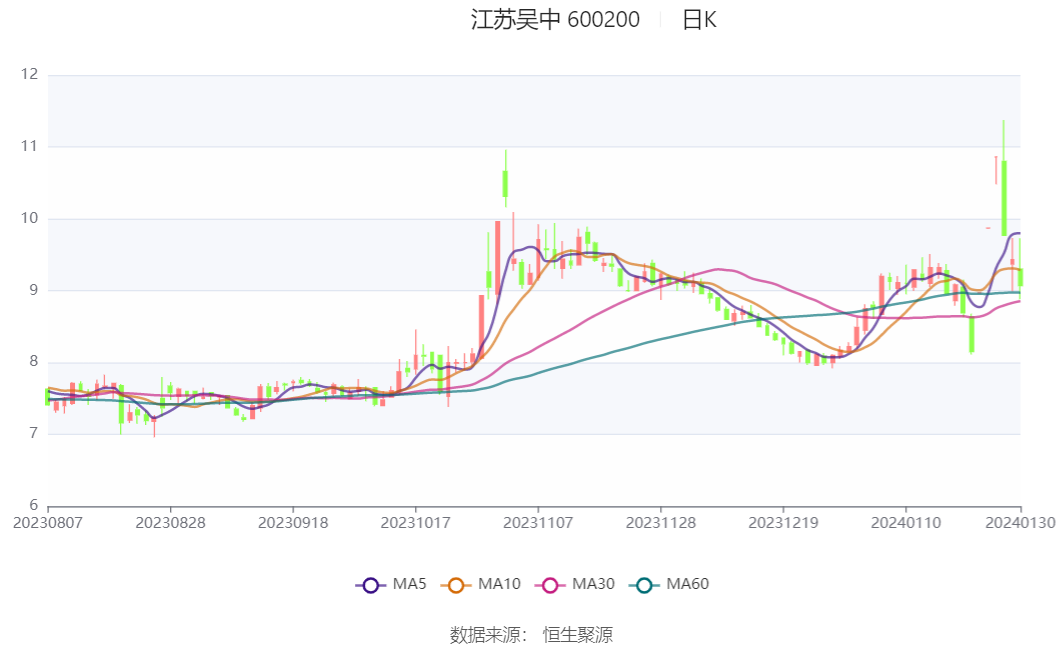This screenshot has width=1062, height=646.
Task: Click the y-axis value 6
Action: [33, 505]
